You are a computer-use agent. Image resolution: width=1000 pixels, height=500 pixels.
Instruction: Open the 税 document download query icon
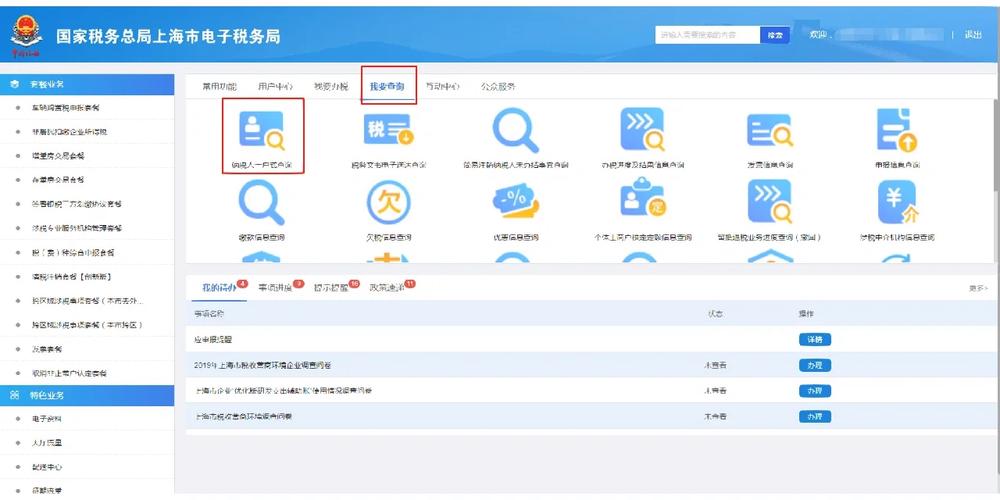point(388,130)
